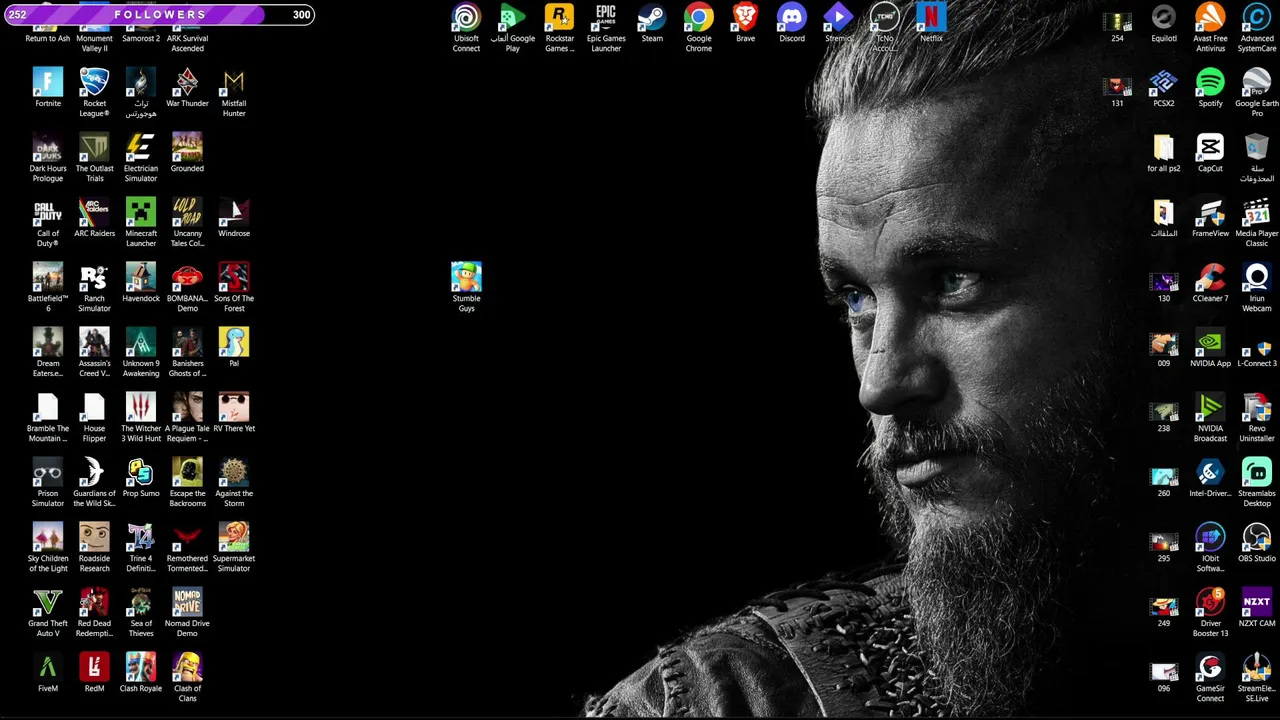Click the RV There Yet shortcut
The image size is (1280, 720).
tap(234, 407)
